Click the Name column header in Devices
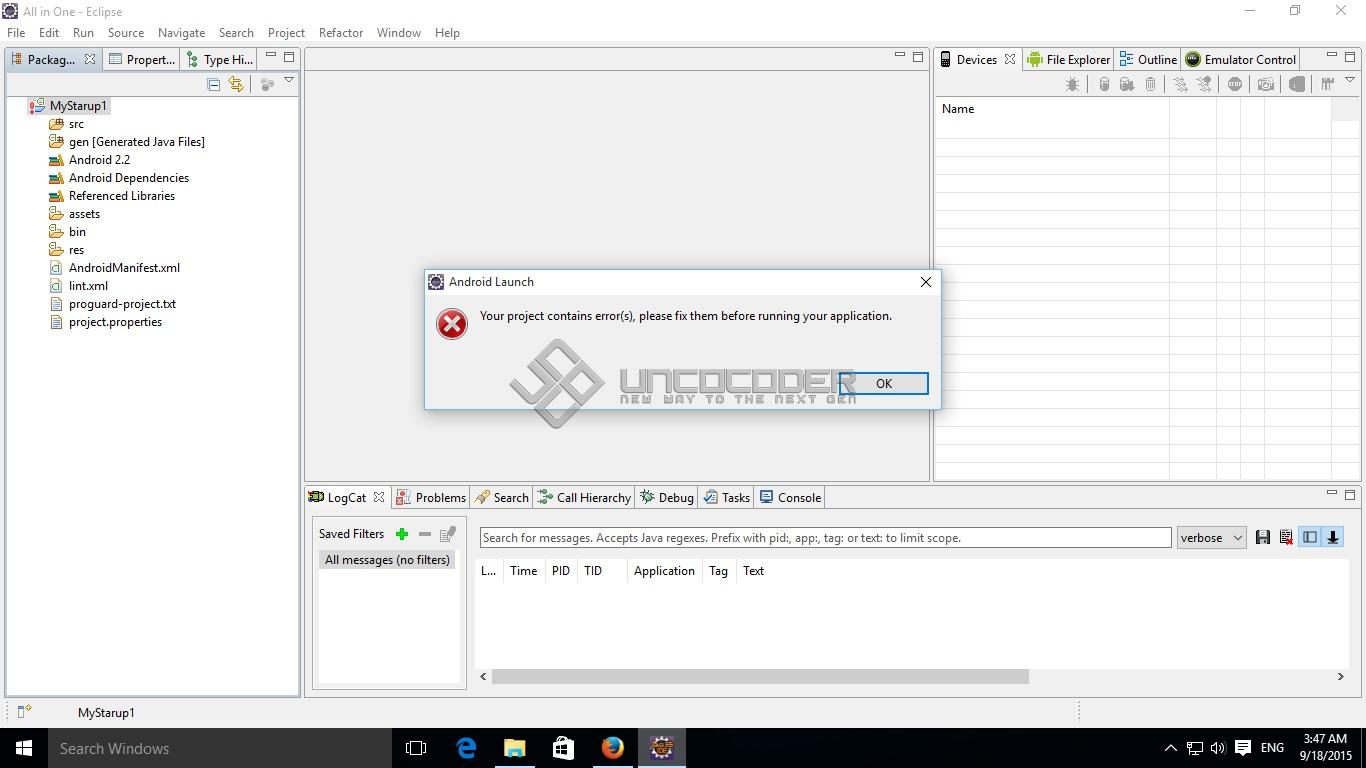1366x768 pixels. [1052, 109]
